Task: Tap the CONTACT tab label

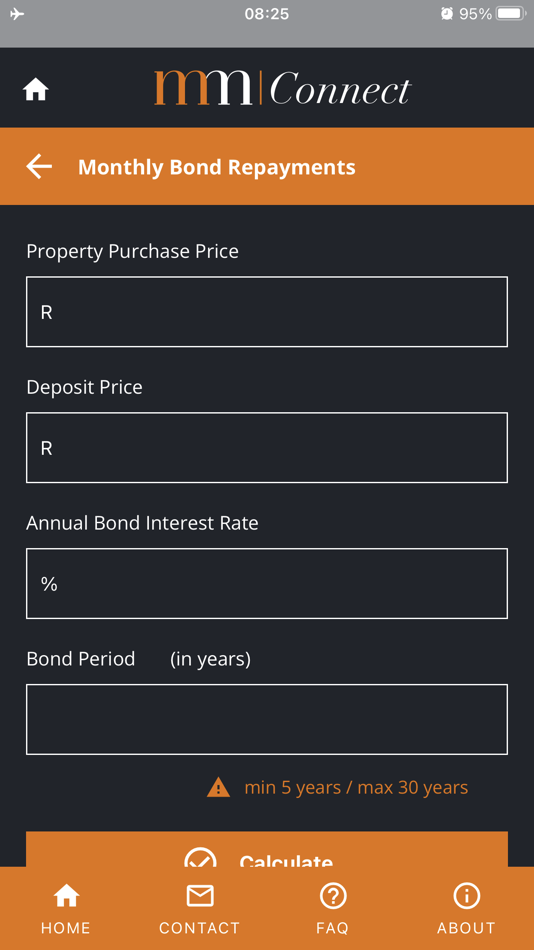Action: (x=199, y=928)
